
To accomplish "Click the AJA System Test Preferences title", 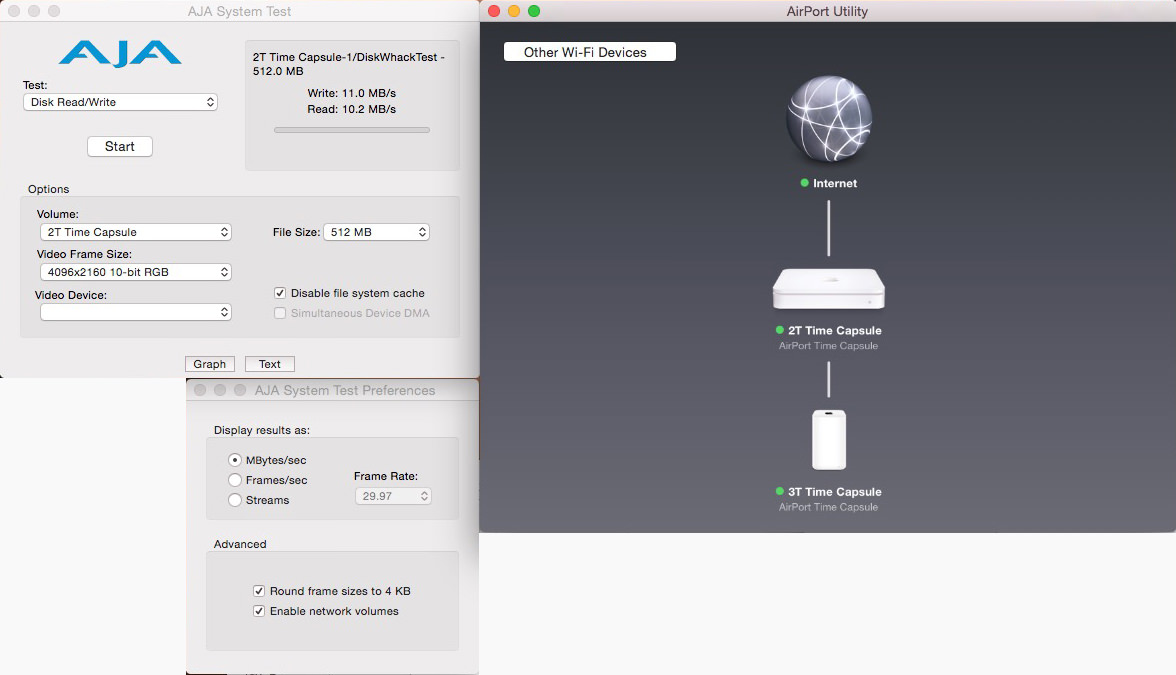I will pyautogui.click(x=345, y=390).
